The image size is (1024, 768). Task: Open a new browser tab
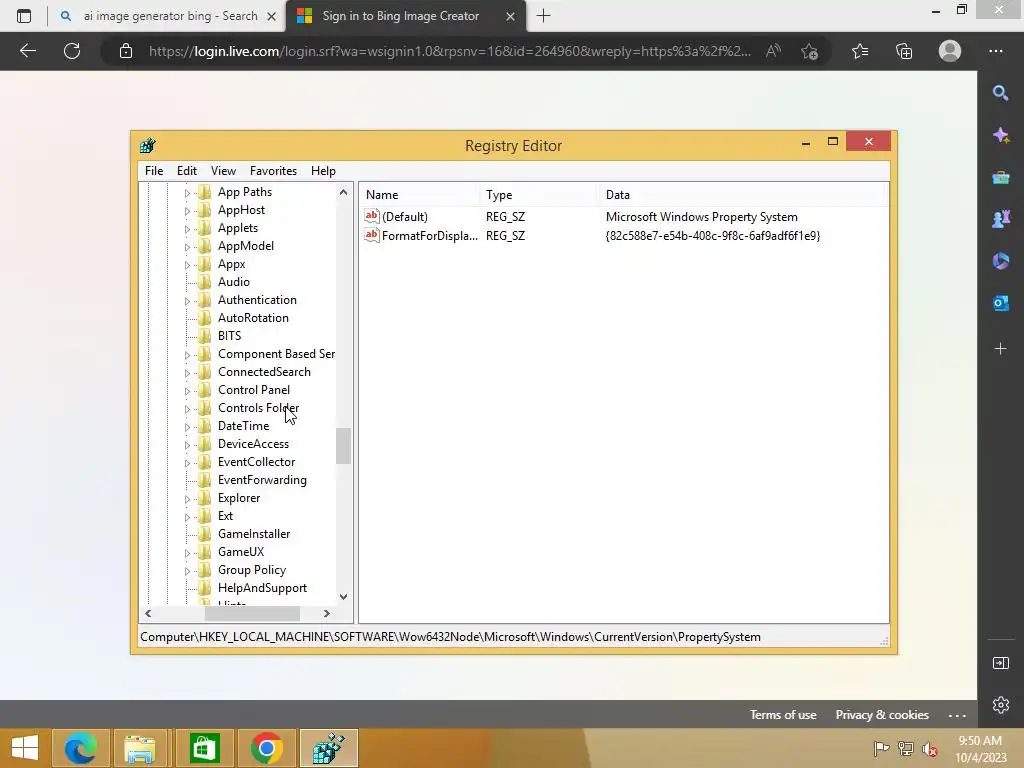point(543,16)
